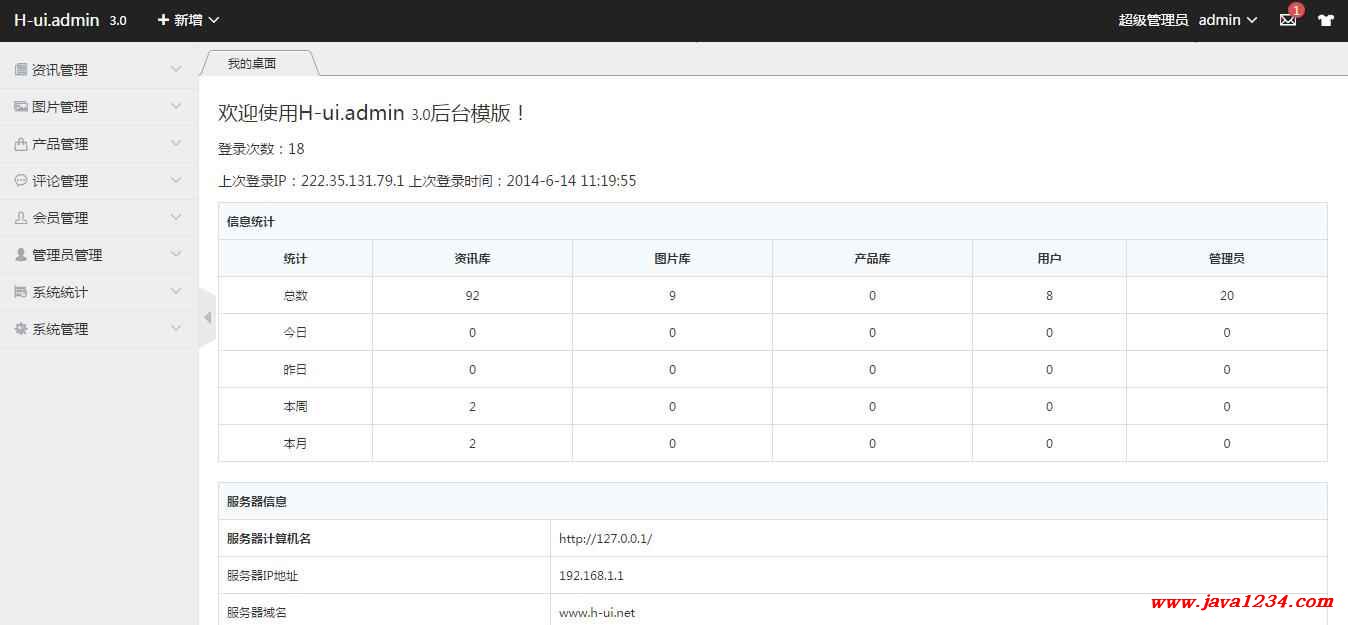
Task: Click the 服务器IP地址 label
Action: tap(263, 576)
